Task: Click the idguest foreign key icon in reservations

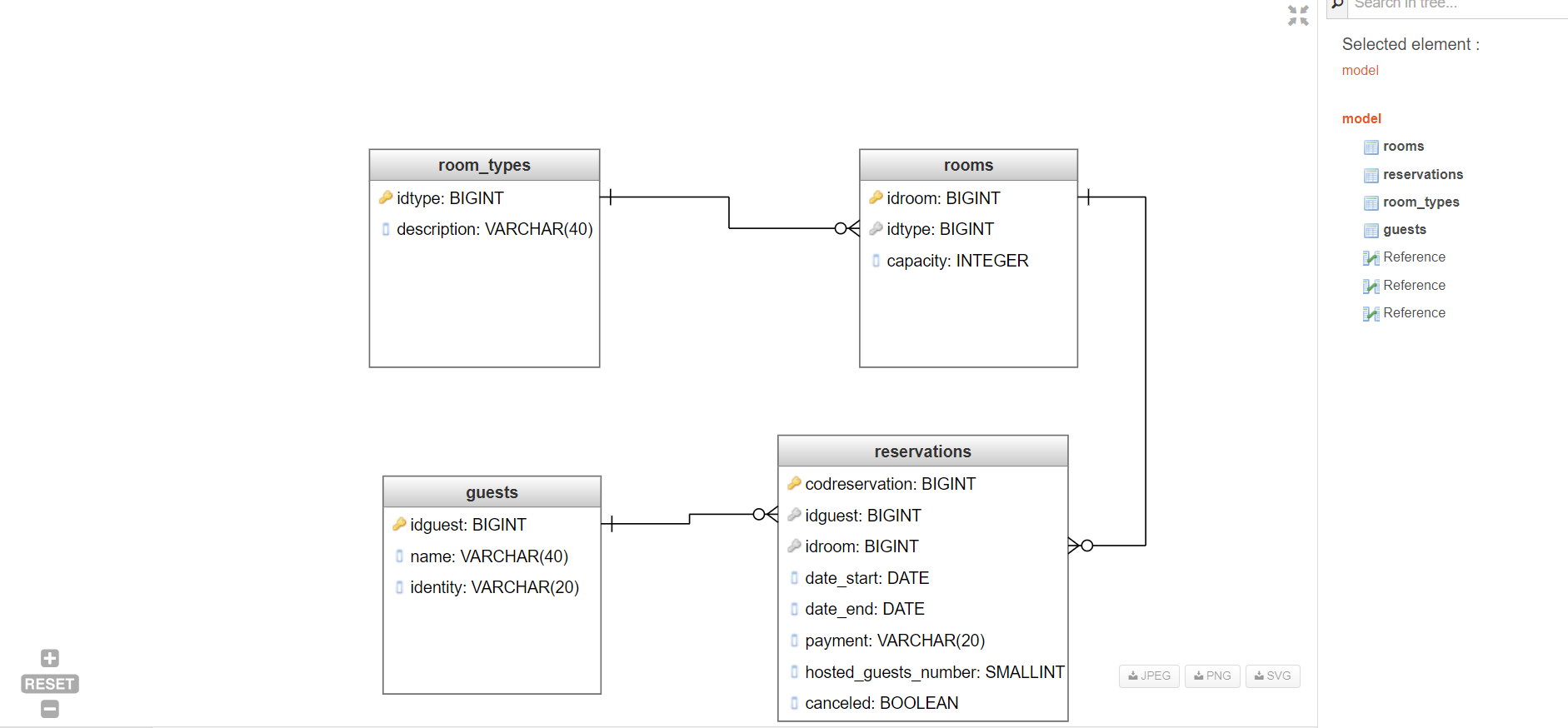Action: 794,515
